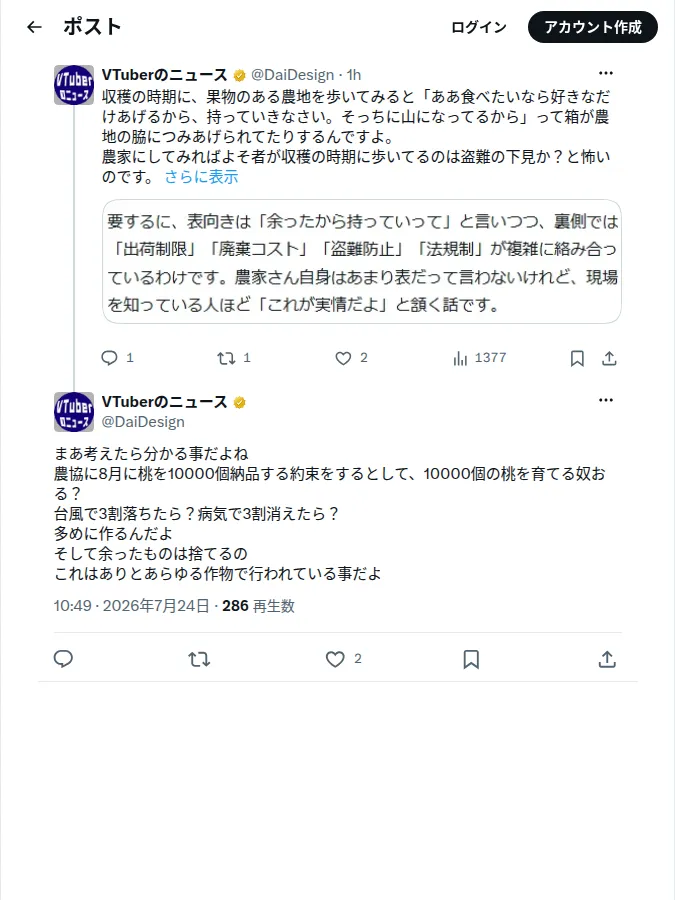This screenshot has height=900, width=675.
Task: Like the main post in bottom action bar
Action: 343,659
